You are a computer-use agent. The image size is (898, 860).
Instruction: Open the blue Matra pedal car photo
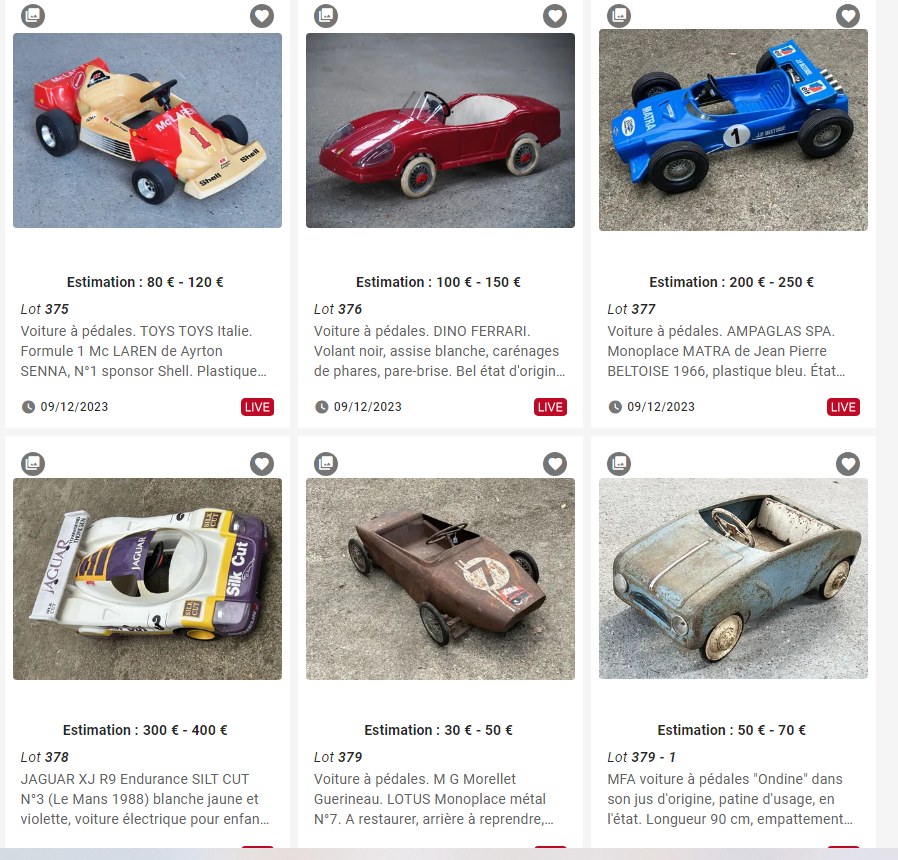734,131
